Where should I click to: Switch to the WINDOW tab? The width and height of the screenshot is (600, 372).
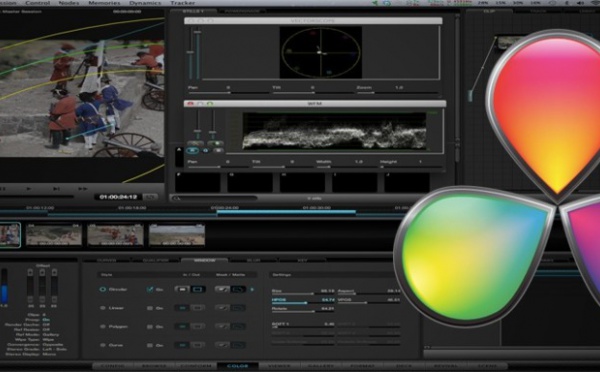[x=204, y=260]
